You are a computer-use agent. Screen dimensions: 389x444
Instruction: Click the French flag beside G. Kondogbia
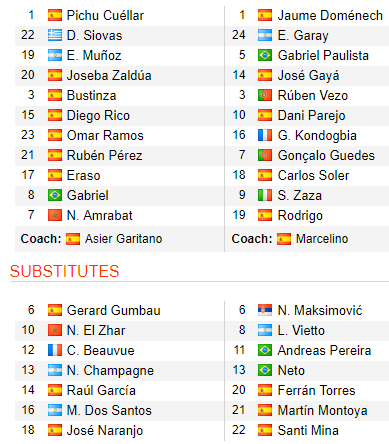265,135
